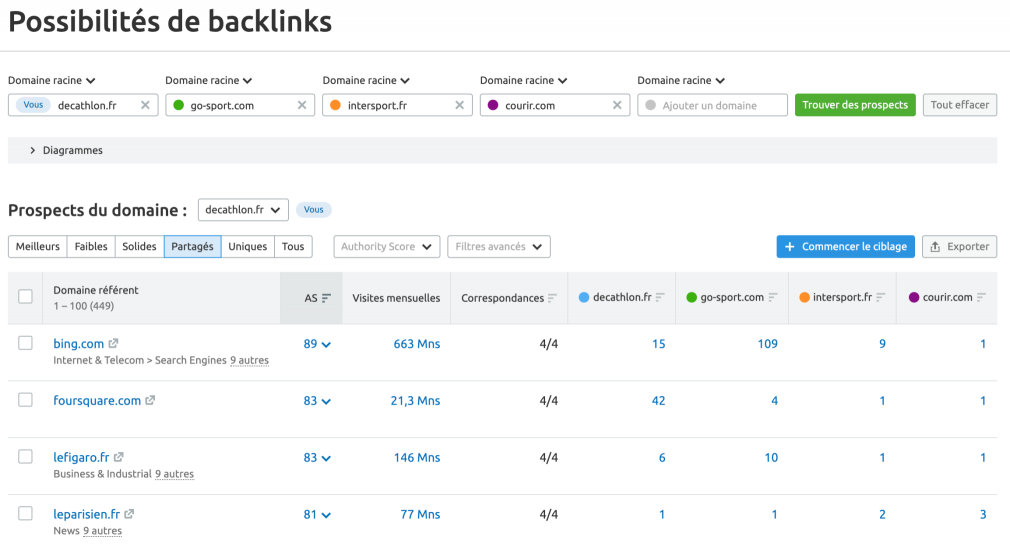This screenshot has width=1010, height=547.
Task: Switch to Solides tab
Action: point(139,247)
